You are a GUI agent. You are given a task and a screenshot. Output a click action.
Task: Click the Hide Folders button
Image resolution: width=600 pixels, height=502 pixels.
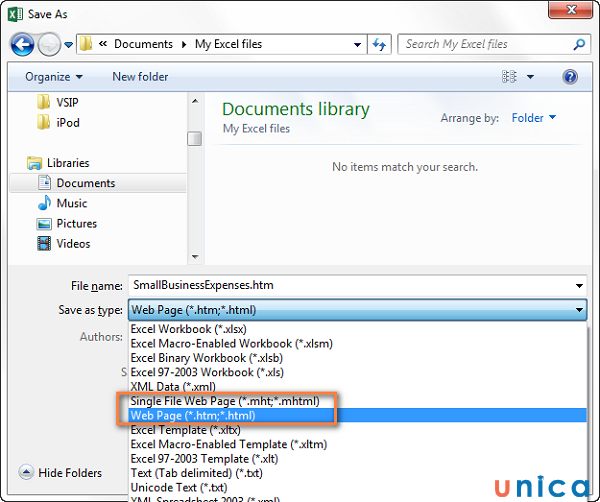[60, 473]
